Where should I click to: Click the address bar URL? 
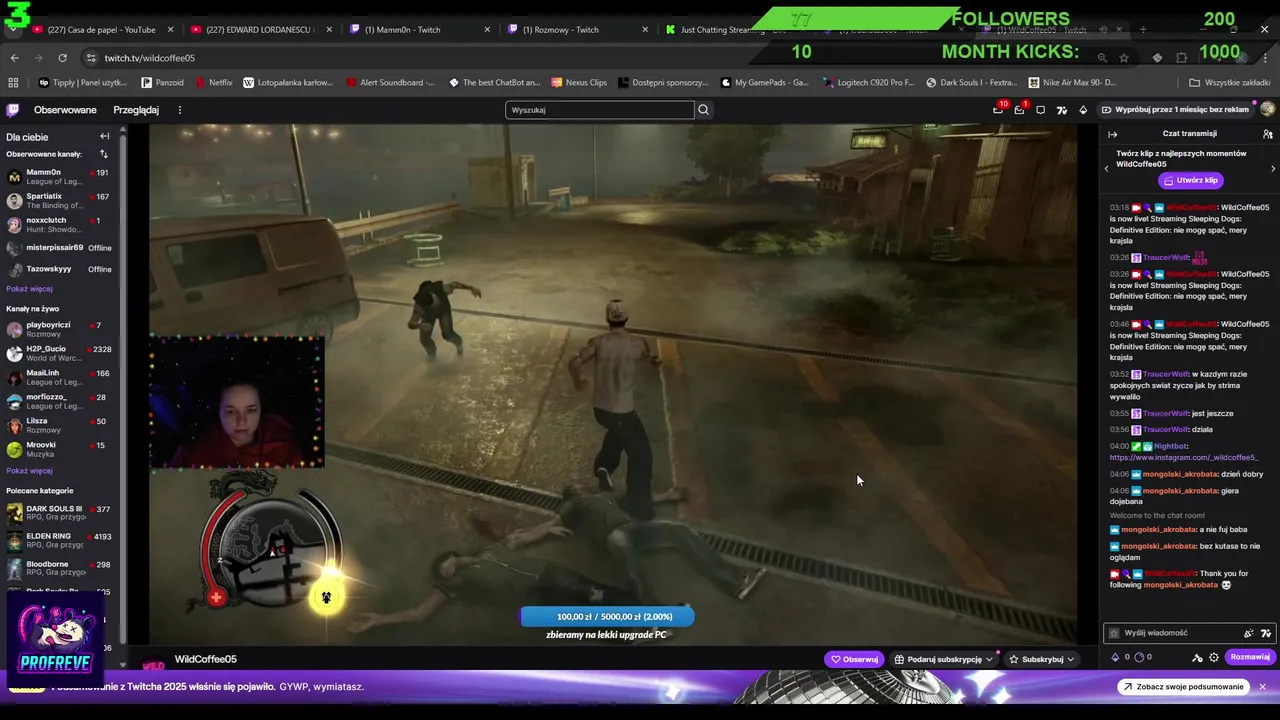click(150, 58)
